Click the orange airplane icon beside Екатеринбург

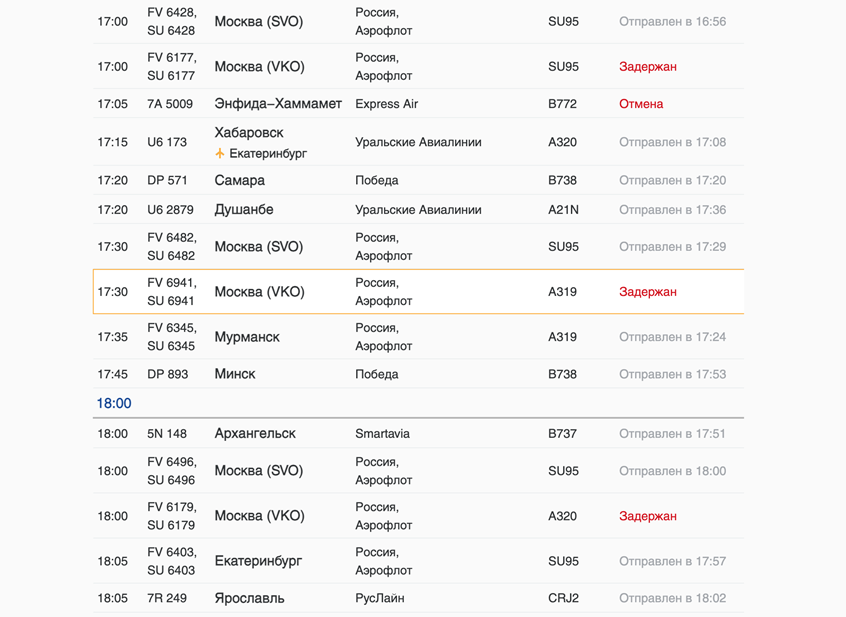pyautogui.click(x=220, y=154)
